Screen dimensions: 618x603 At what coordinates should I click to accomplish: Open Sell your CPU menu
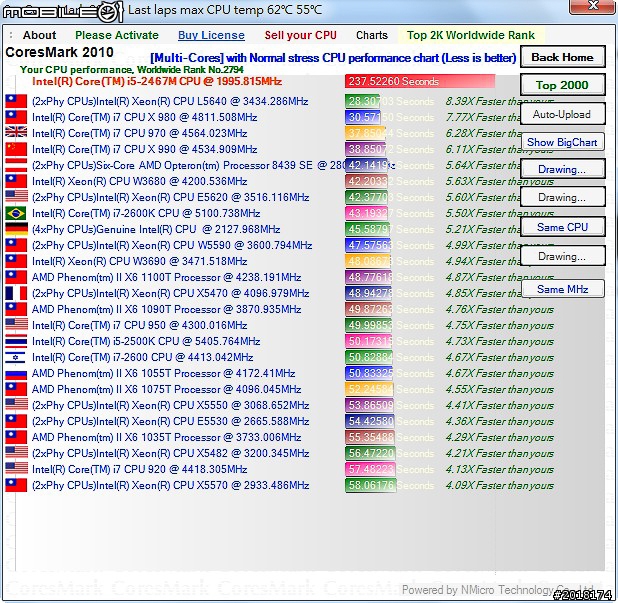tap(300, 35)
